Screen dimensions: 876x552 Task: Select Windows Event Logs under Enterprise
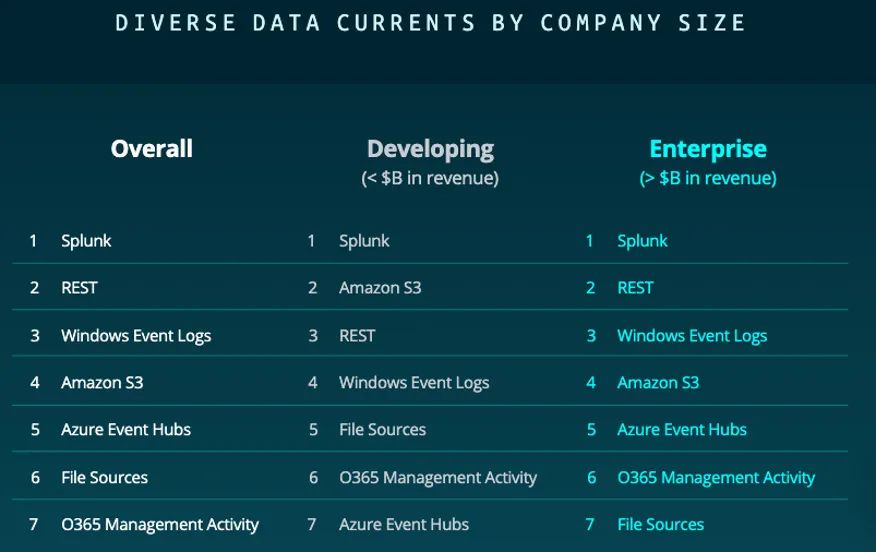click(692, 336)
